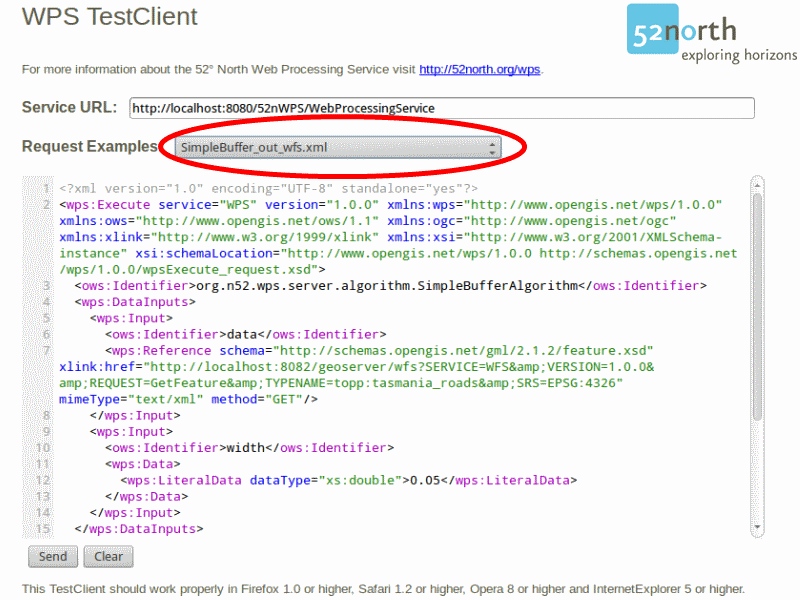800x600 pixels.
Task: Click the opening wps:DataInputs tag on line 4
Action: tap(135, 302)
